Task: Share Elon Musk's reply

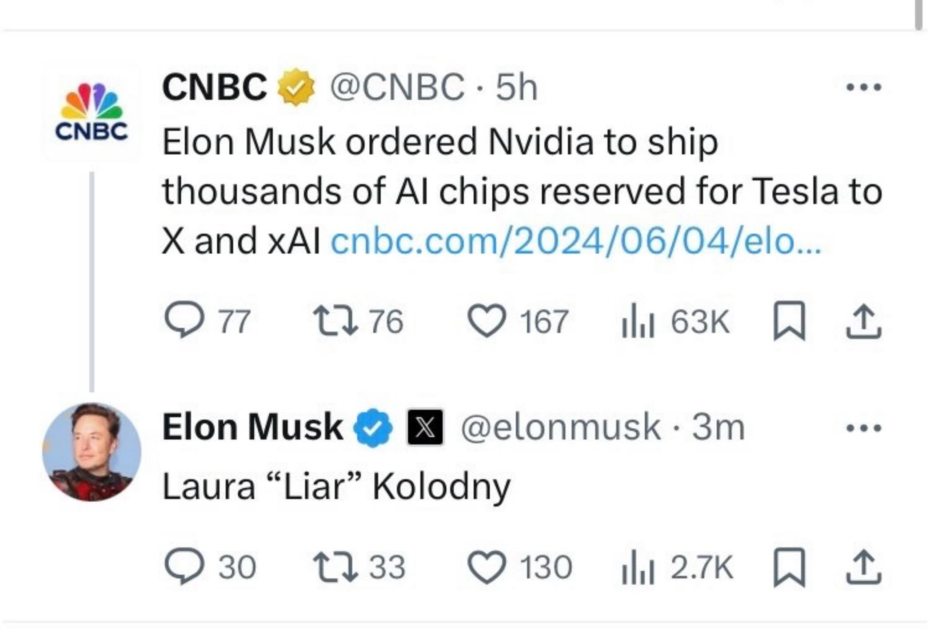Action: (864, 568)
